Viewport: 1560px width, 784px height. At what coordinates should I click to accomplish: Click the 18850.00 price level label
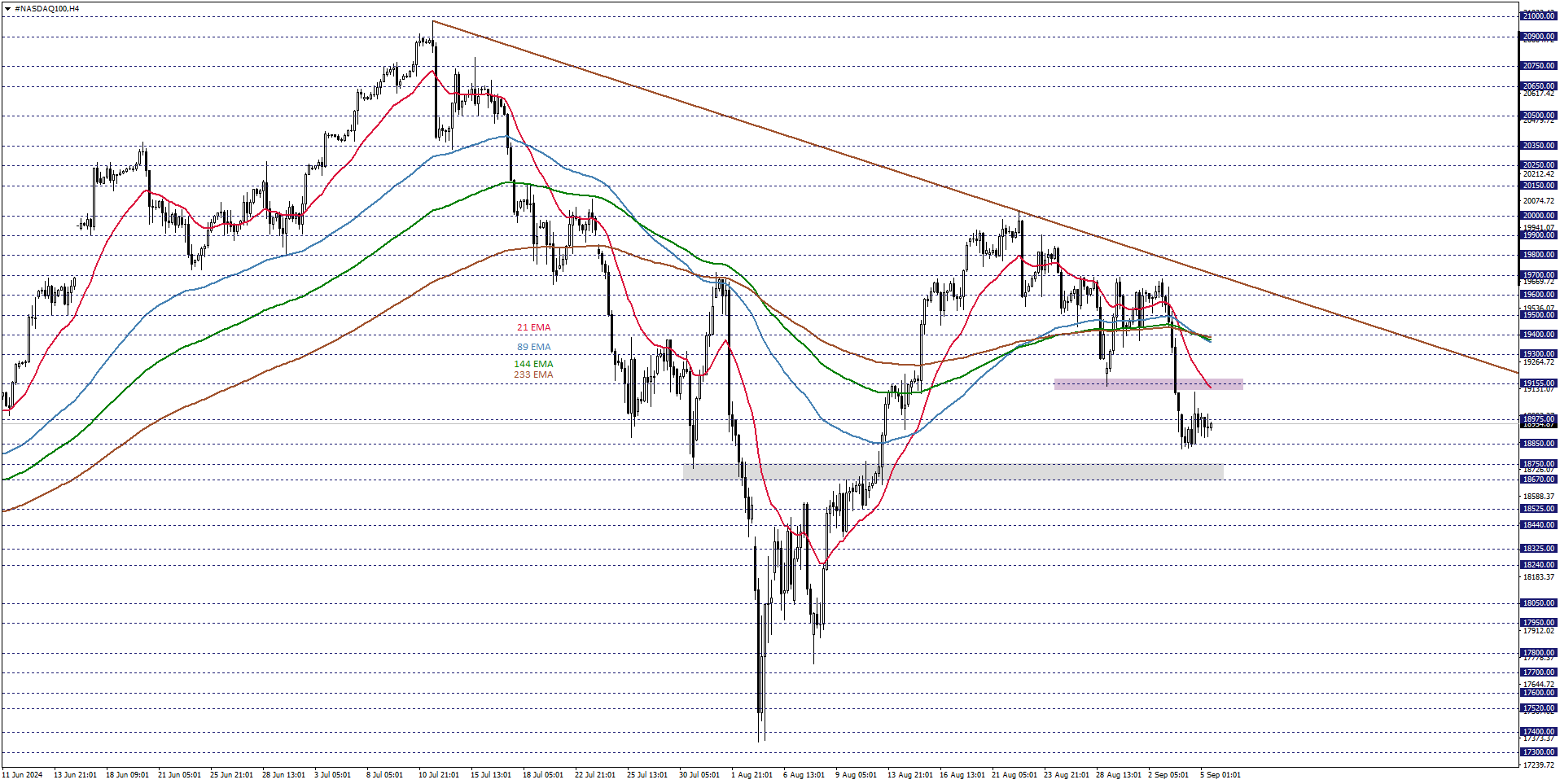point(1538,444)
